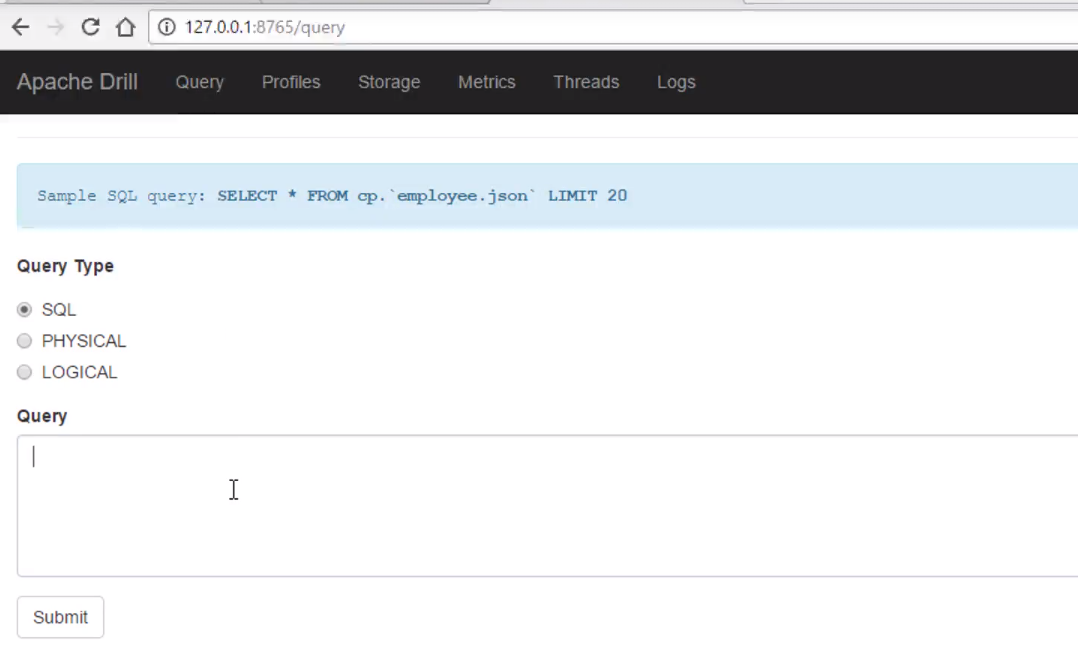Go back using the browser back arrow
1078x651 pixels.
coord(21,27)
